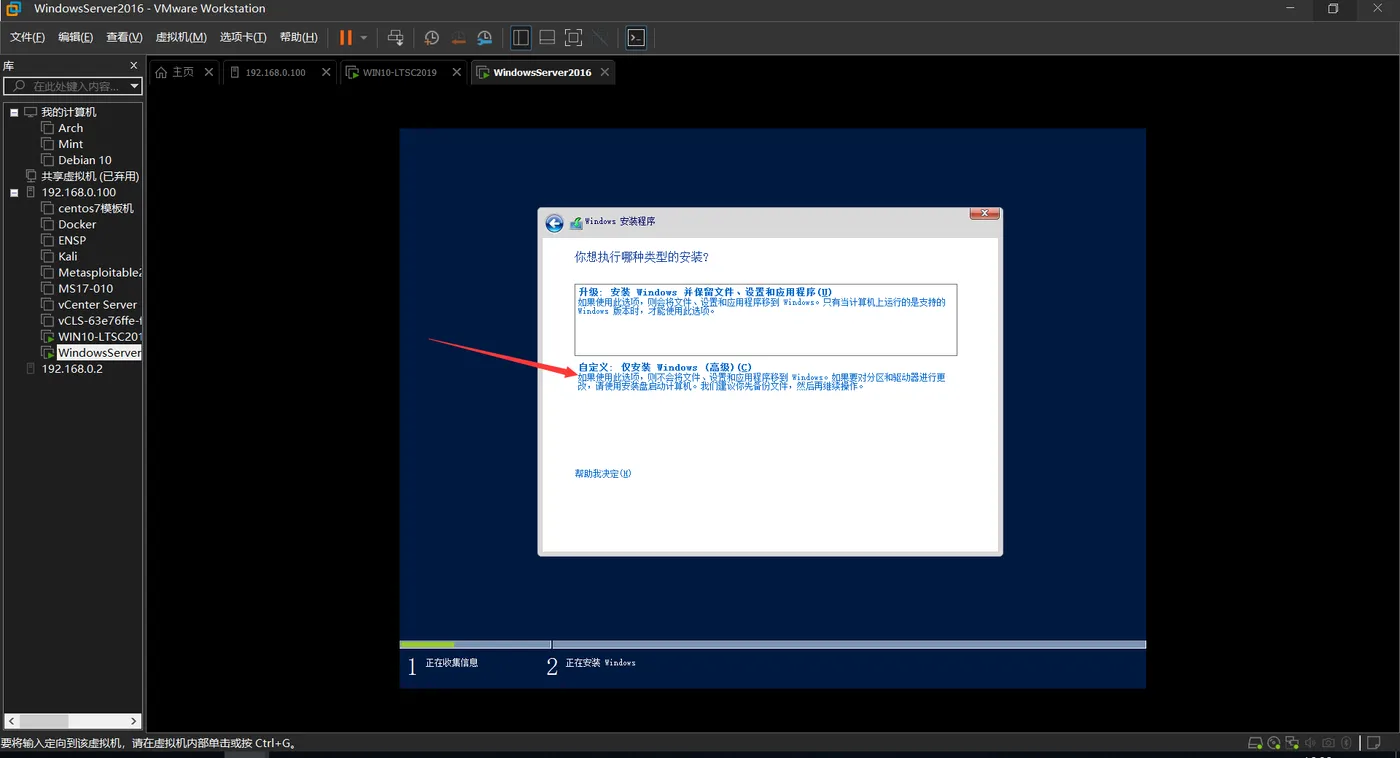1400x758 pixels.
Task: Open the 编辑(E) menu
Action: (75, 38)
